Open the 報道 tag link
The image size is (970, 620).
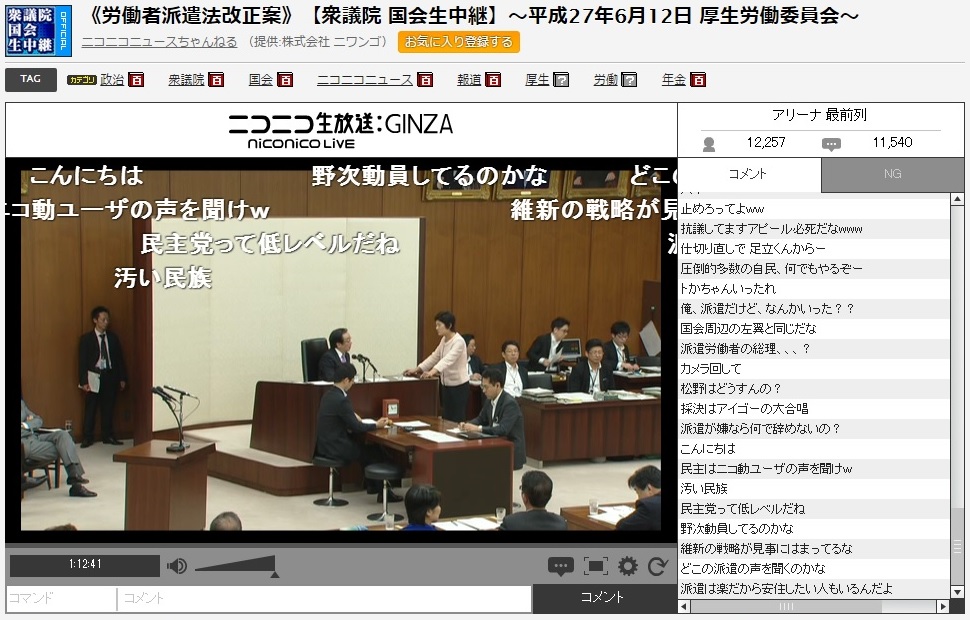pos(469,80)
